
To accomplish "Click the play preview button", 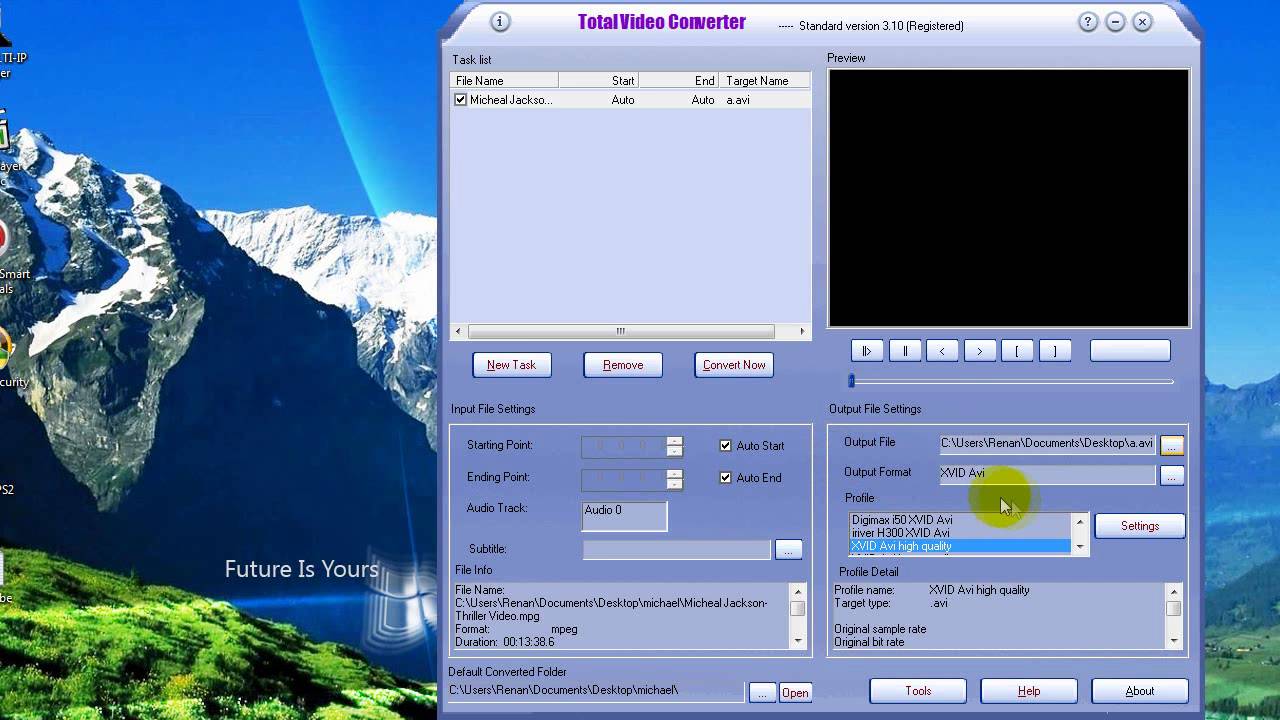I will [x=867, y=351].
